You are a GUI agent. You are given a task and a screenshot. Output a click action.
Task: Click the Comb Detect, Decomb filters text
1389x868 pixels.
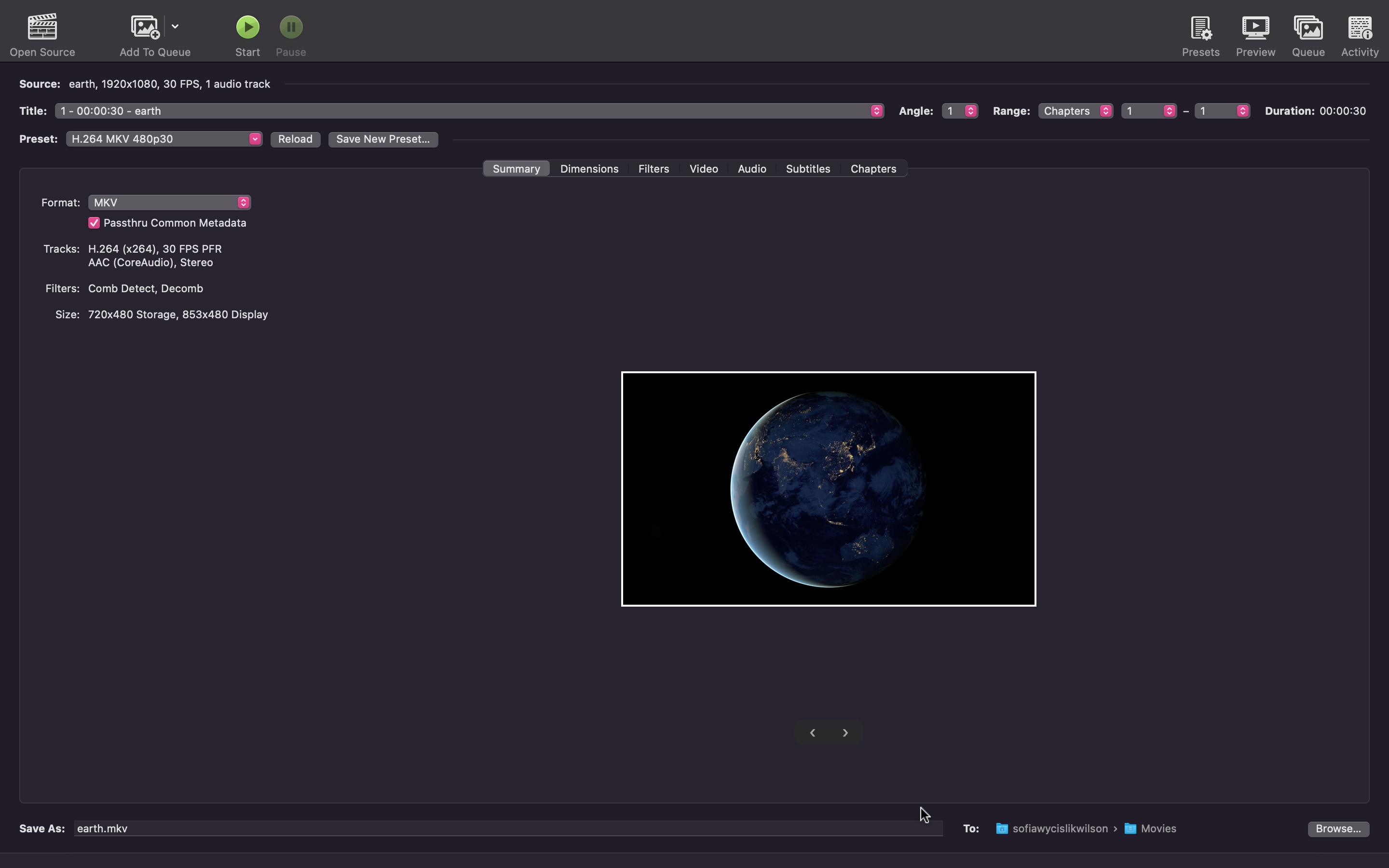pos(145,288)
